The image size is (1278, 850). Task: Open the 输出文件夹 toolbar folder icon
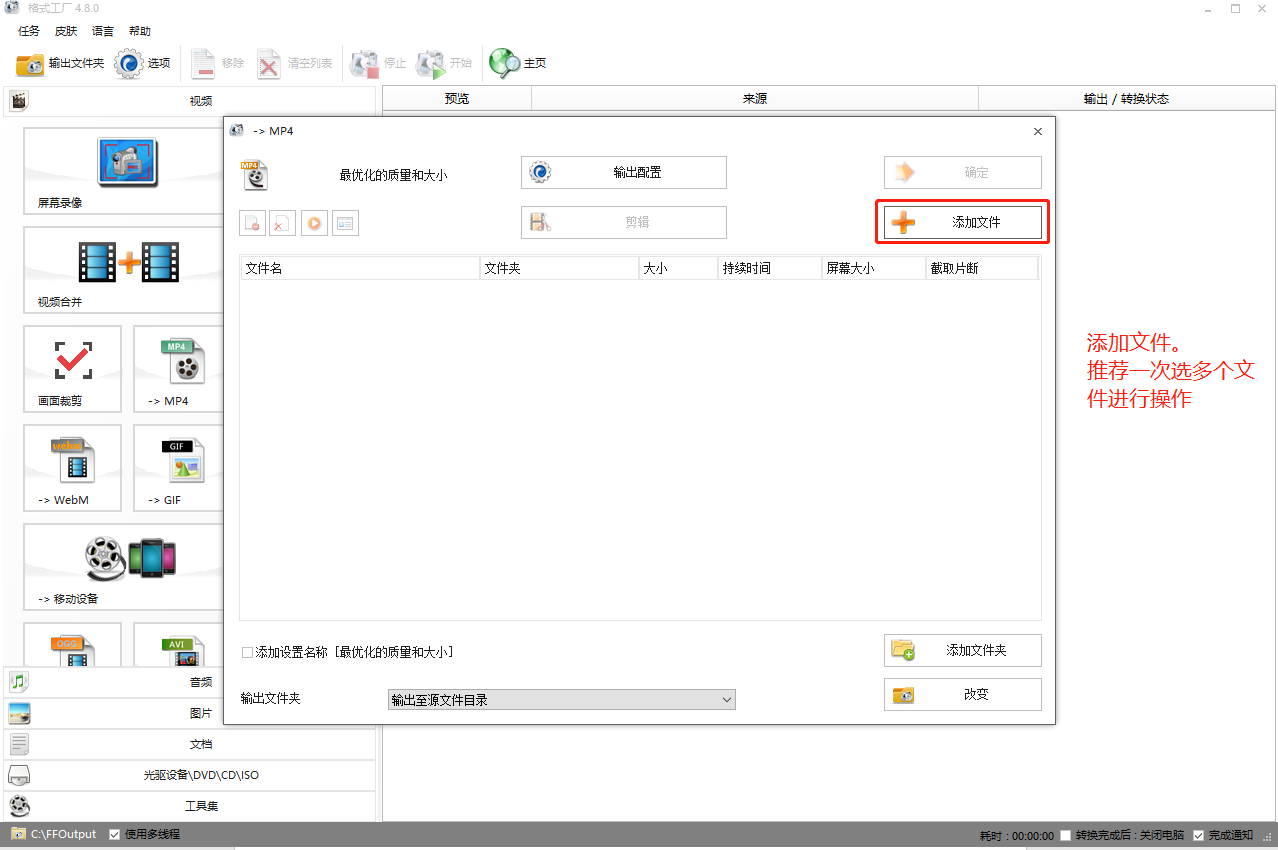(x=31, y=64)
